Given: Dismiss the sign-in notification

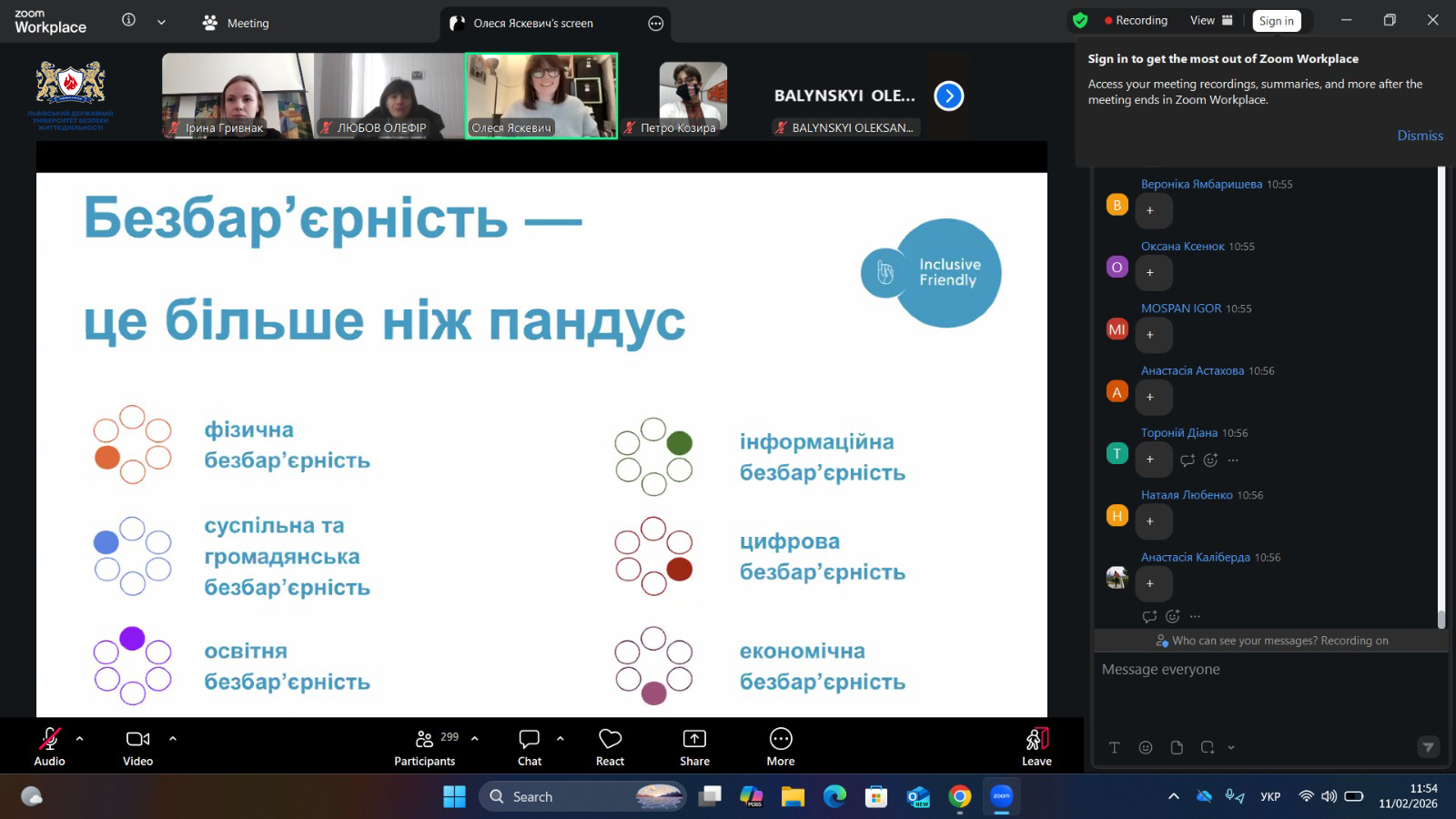Looking at the screenshot, I should click(1420, 136).
